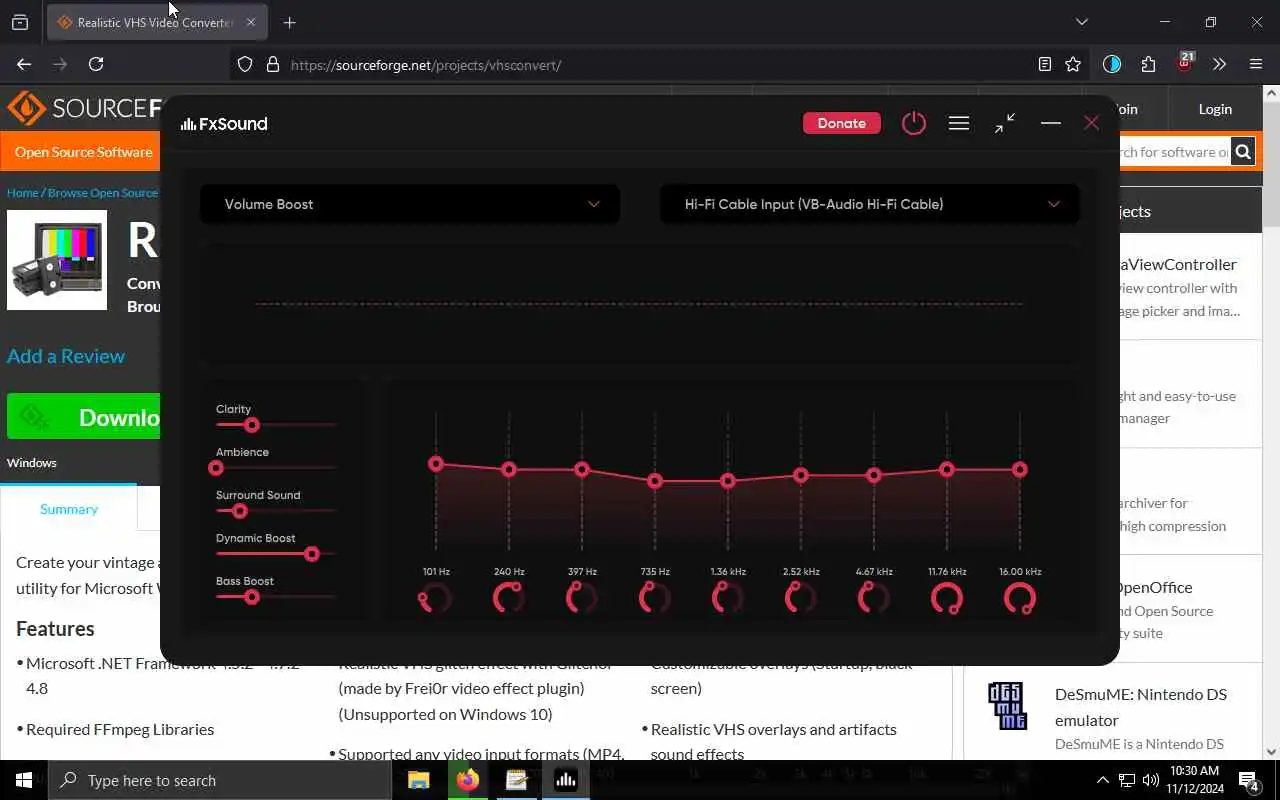The width and height of the screenshot is (1280, 800).
Task: Open the Firefox tab overview button
Action: 20,22
